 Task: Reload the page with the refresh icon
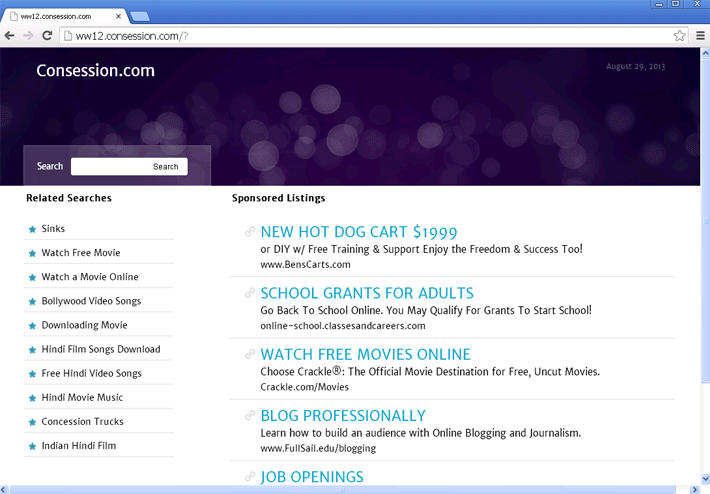[47, 36]
